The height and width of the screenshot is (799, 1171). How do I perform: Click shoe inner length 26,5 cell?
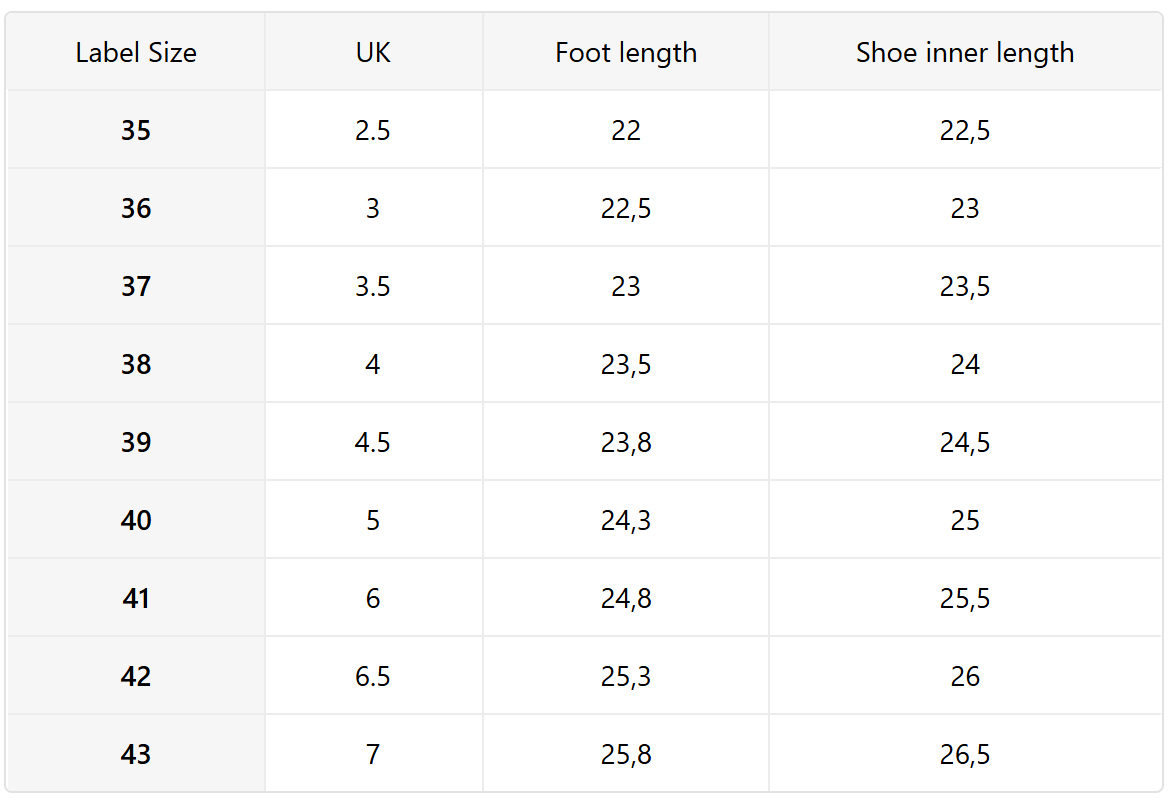pyautogui.click(x=965, y=754)
